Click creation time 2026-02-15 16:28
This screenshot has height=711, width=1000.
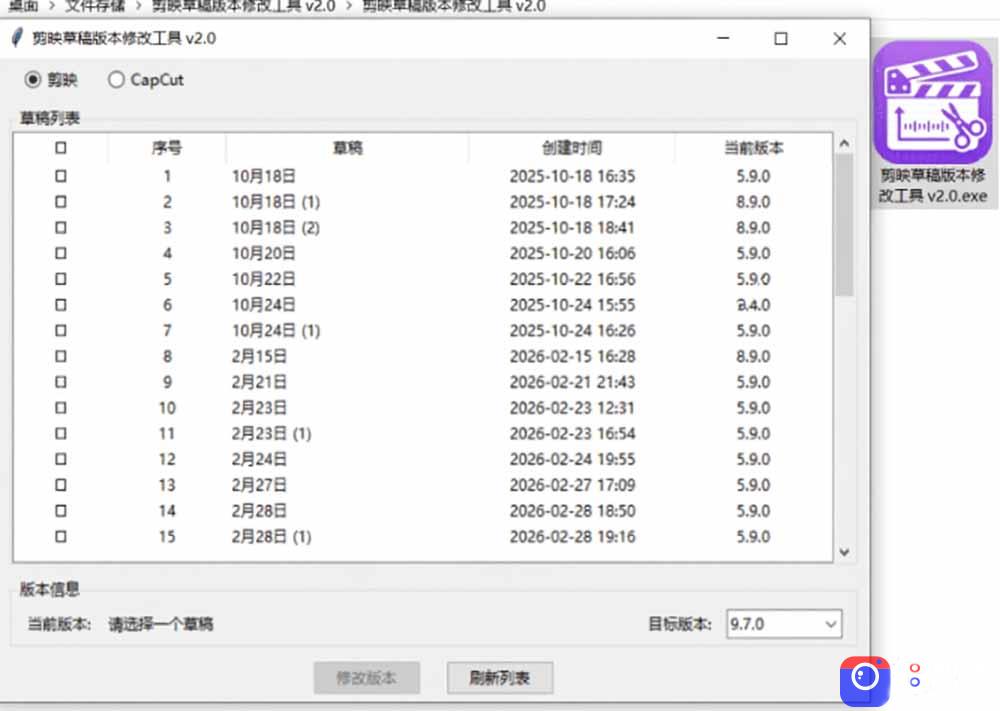(x=572, y=356)
